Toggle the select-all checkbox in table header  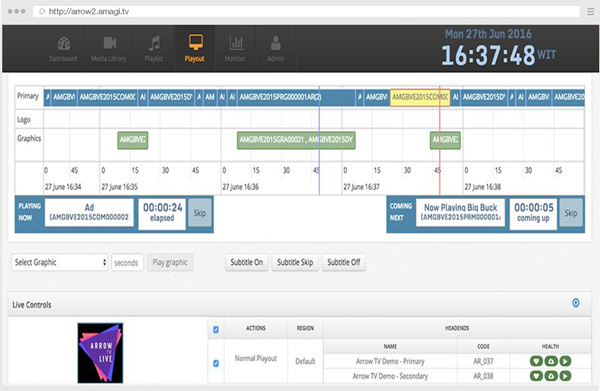[x=216, y=329]
